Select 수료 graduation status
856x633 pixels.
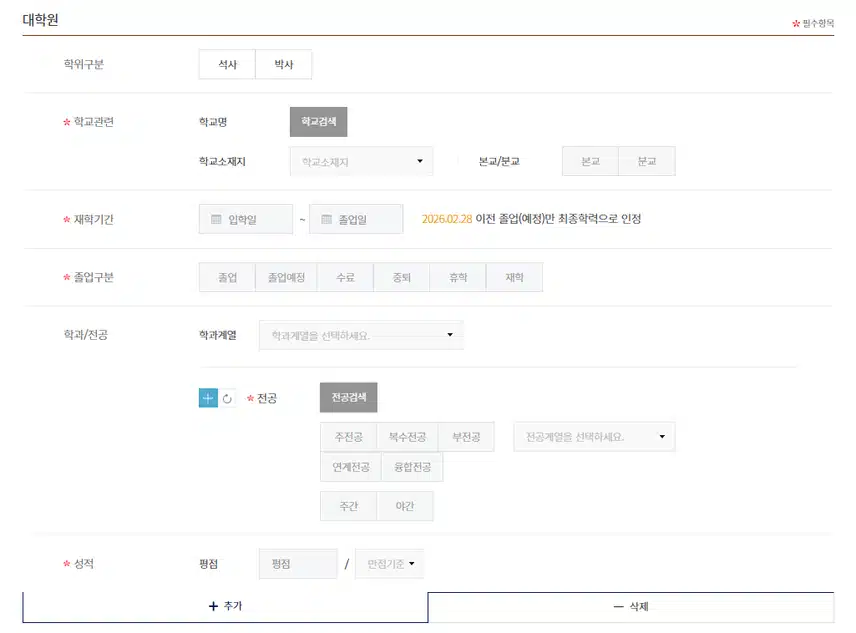click(x=345, y=277)
